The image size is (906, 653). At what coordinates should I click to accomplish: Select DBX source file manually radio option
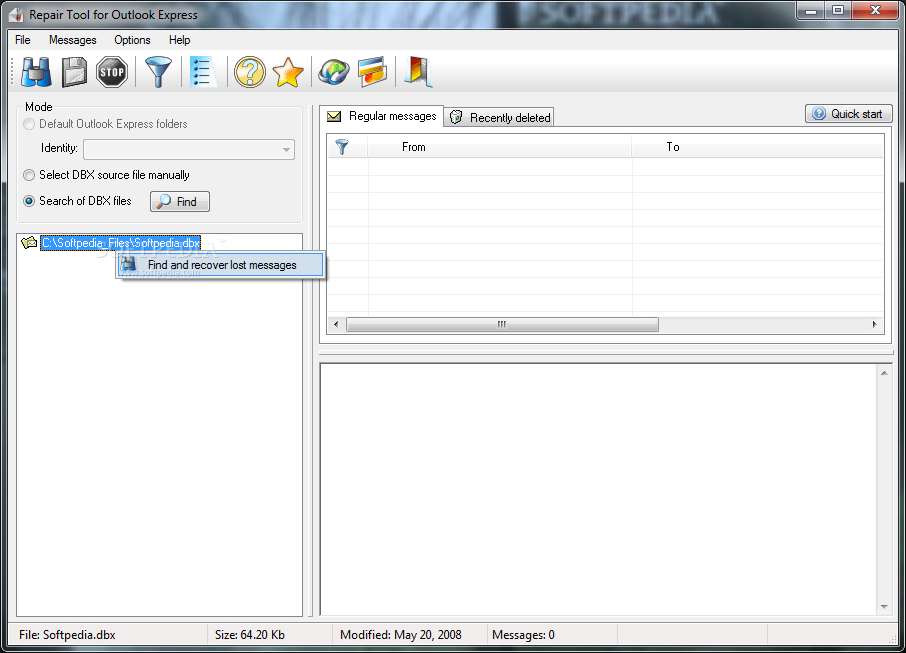29,175
